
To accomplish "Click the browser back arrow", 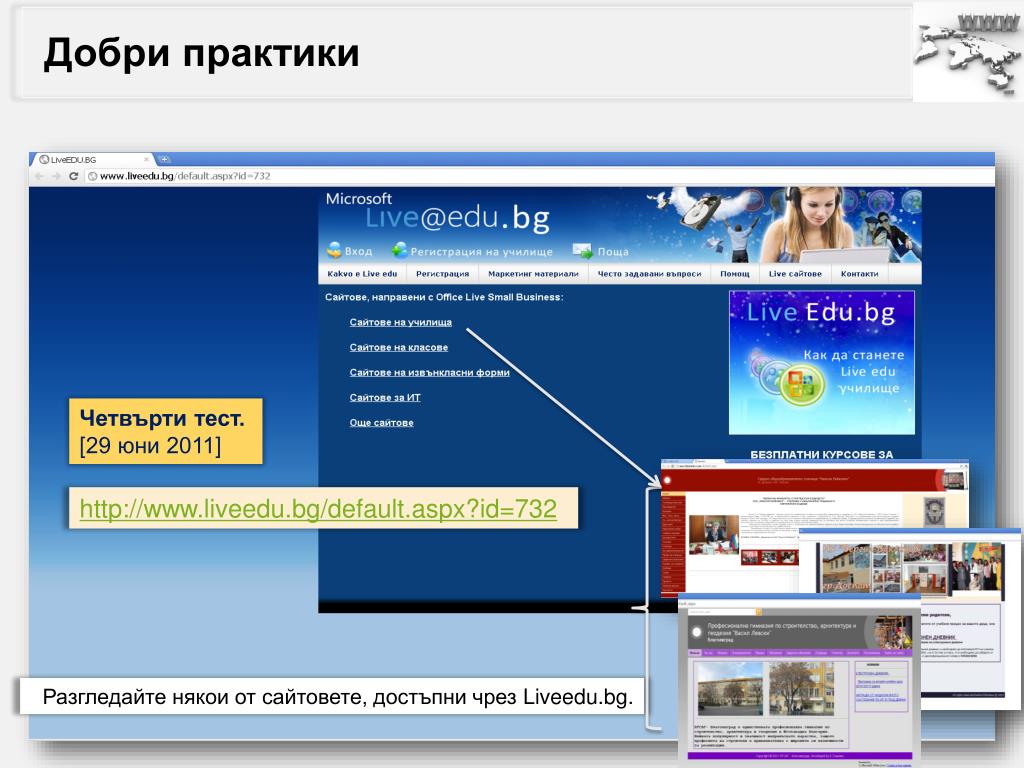I will [x=39, y=176].
